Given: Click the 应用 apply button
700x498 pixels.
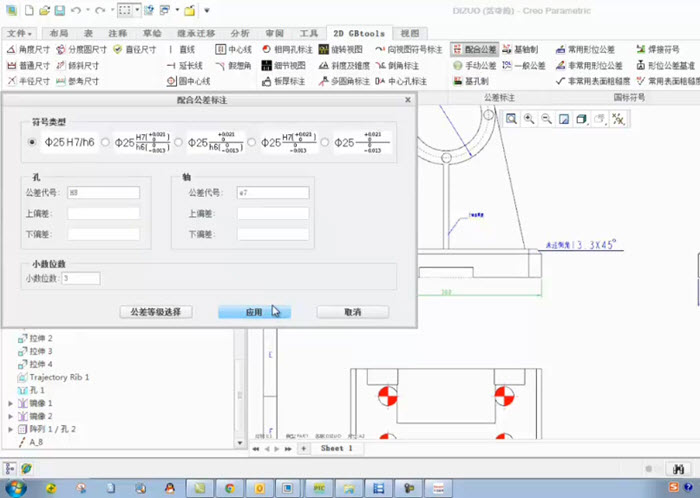Looking at the screenshot, I should [x=253, y=312].
